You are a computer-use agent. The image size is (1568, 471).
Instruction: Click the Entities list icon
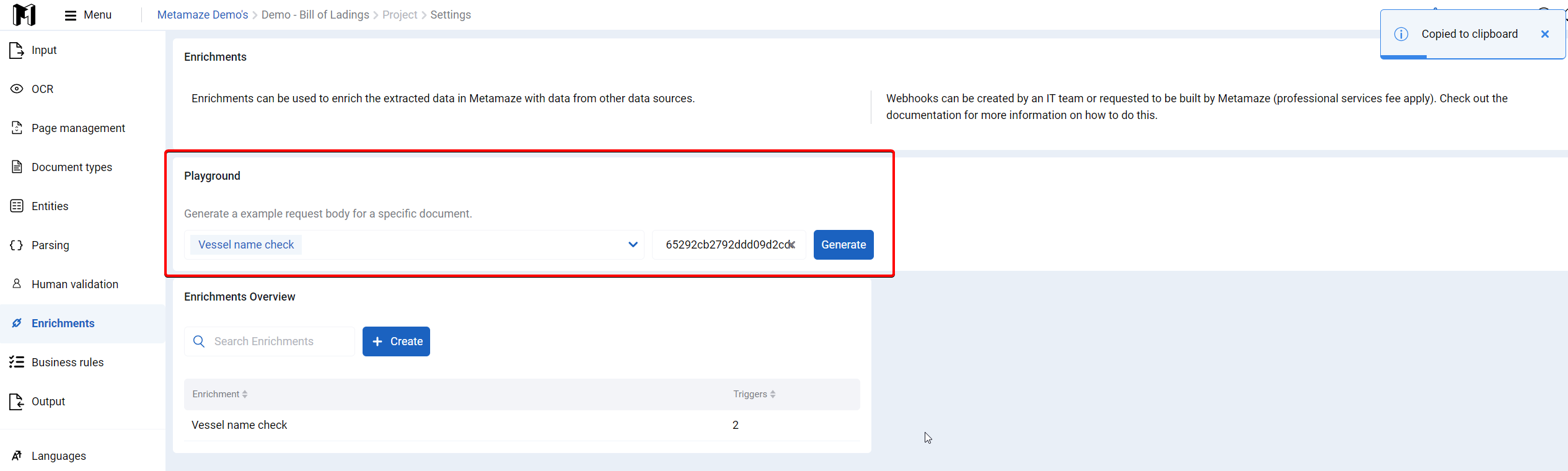pyautogui.click(x=17, y=206)
